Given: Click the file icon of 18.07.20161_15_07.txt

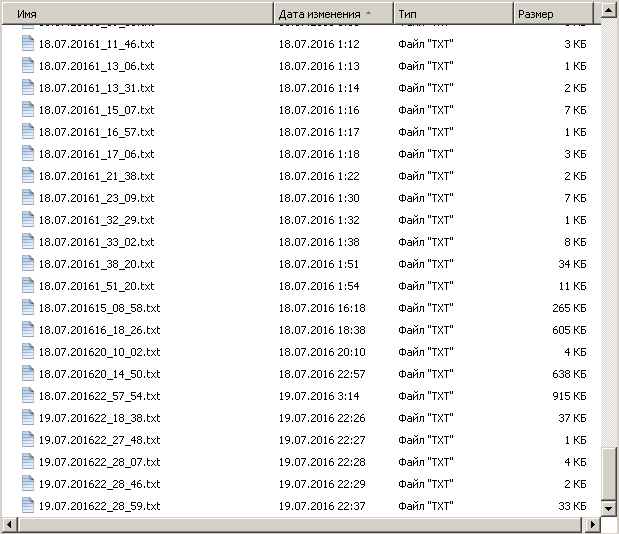Looking at the screenshot, I should coord(28,109).
